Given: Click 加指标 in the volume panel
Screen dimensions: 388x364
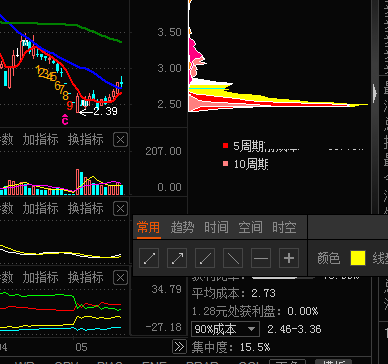Looking at the screenshot, I should 40,140.
